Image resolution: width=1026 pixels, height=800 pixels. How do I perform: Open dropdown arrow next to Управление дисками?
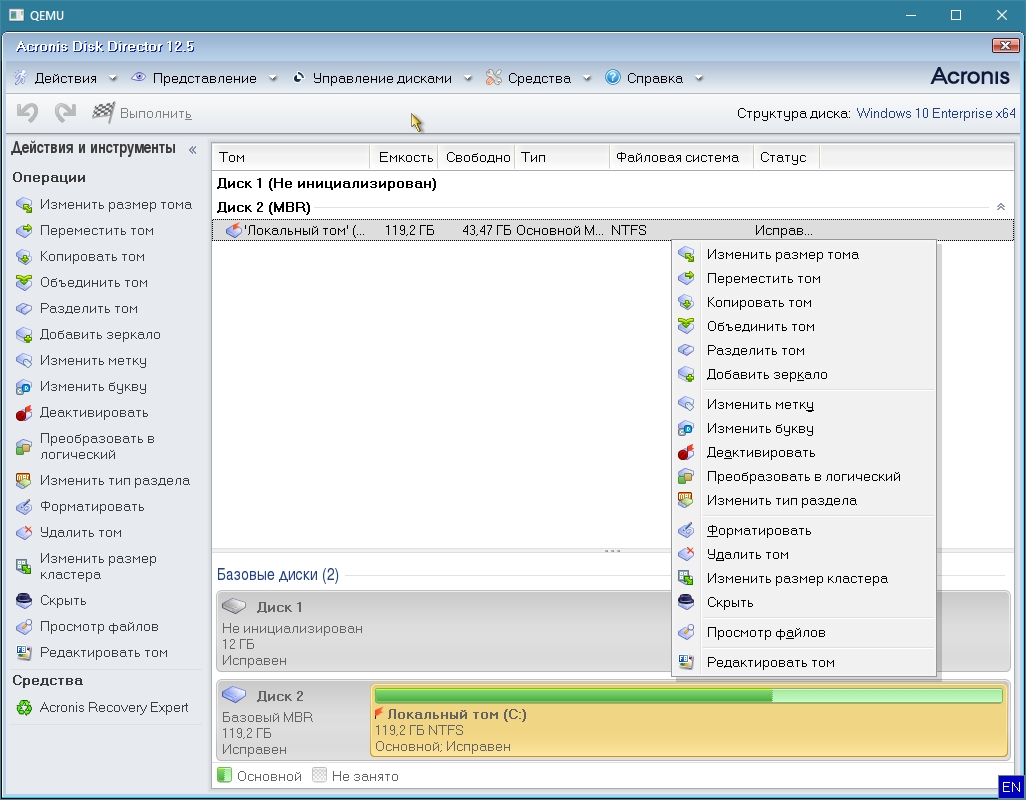[x=468, y=78]
